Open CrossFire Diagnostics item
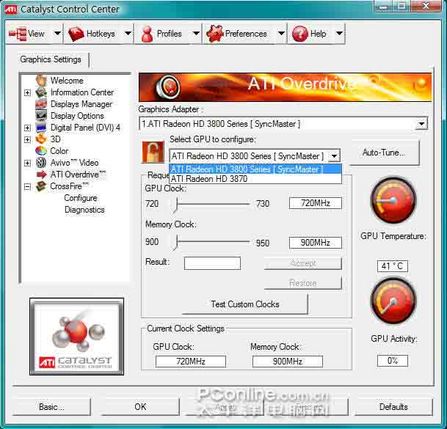 pos(84,210)
